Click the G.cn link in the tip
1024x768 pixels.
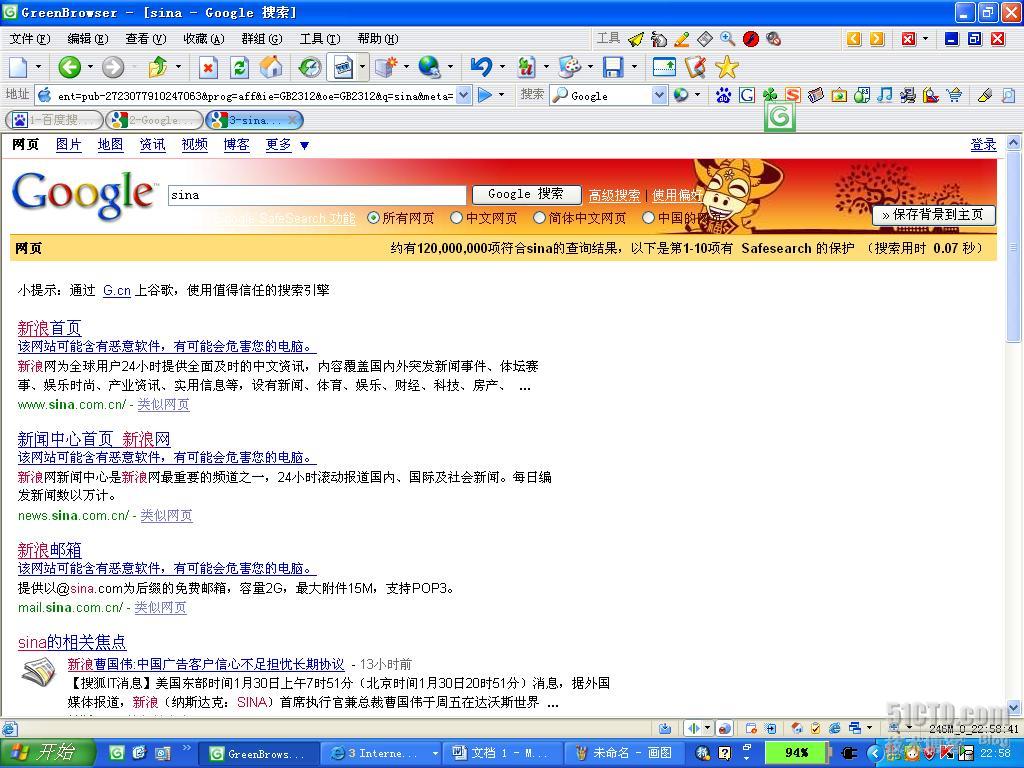[x=117, y=291]
